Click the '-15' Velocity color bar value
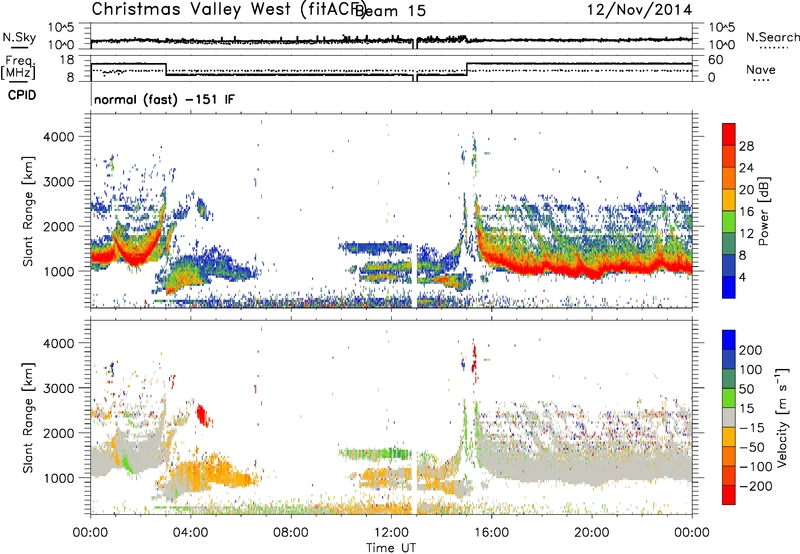This screenshot has width=800, height=554. (752, 428)
